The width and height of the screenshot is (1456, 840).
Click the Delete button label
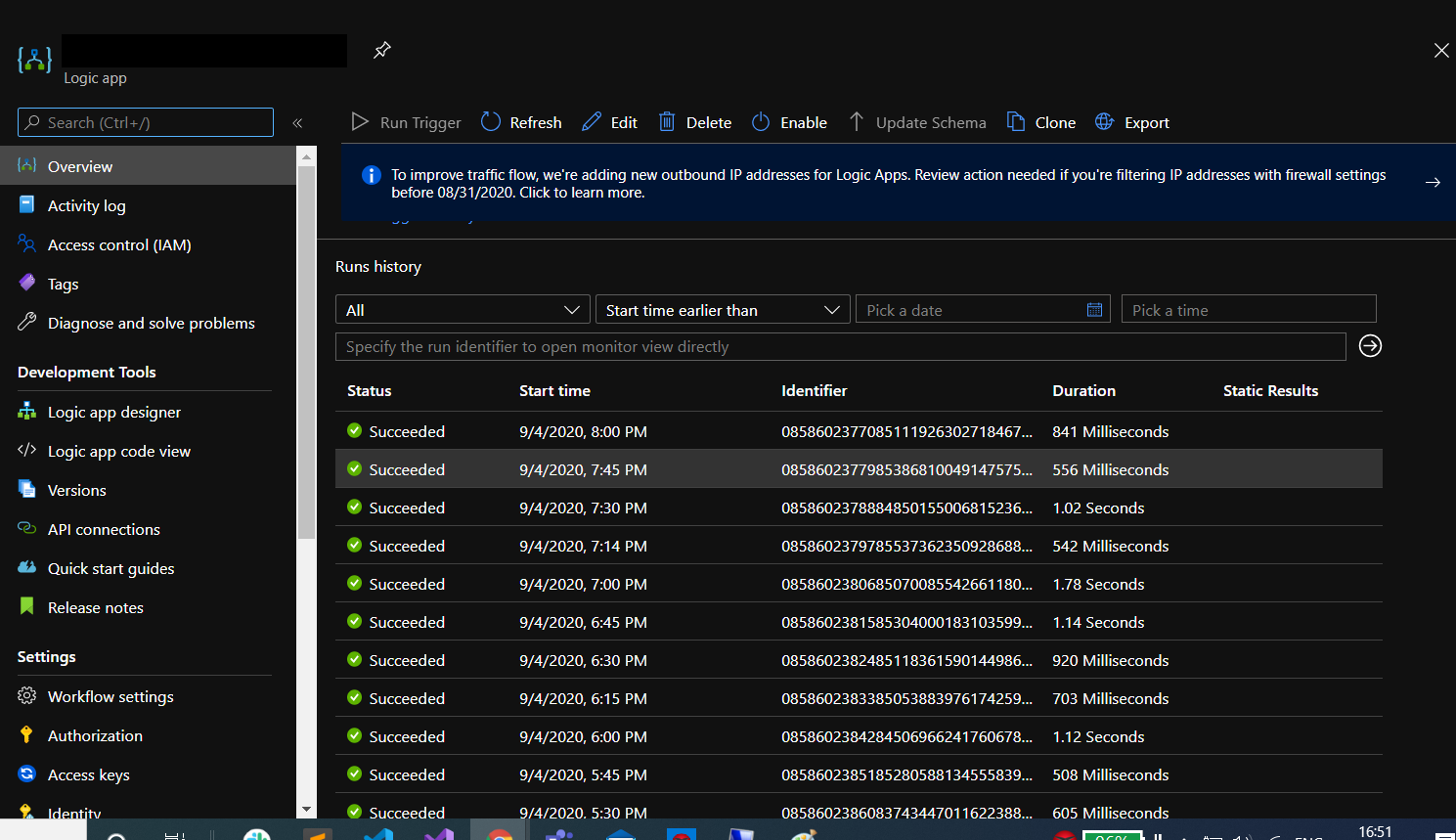[x=709, y=122]
